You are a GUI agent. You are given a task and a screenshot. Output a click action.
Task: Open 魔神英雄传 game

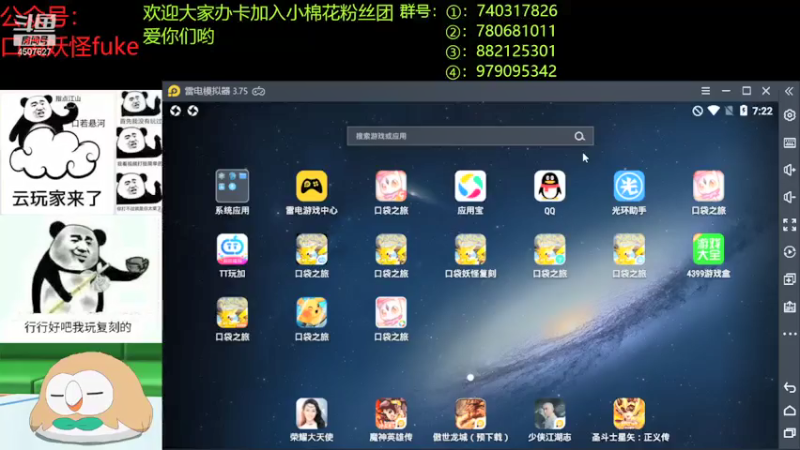tap(391, 414)
